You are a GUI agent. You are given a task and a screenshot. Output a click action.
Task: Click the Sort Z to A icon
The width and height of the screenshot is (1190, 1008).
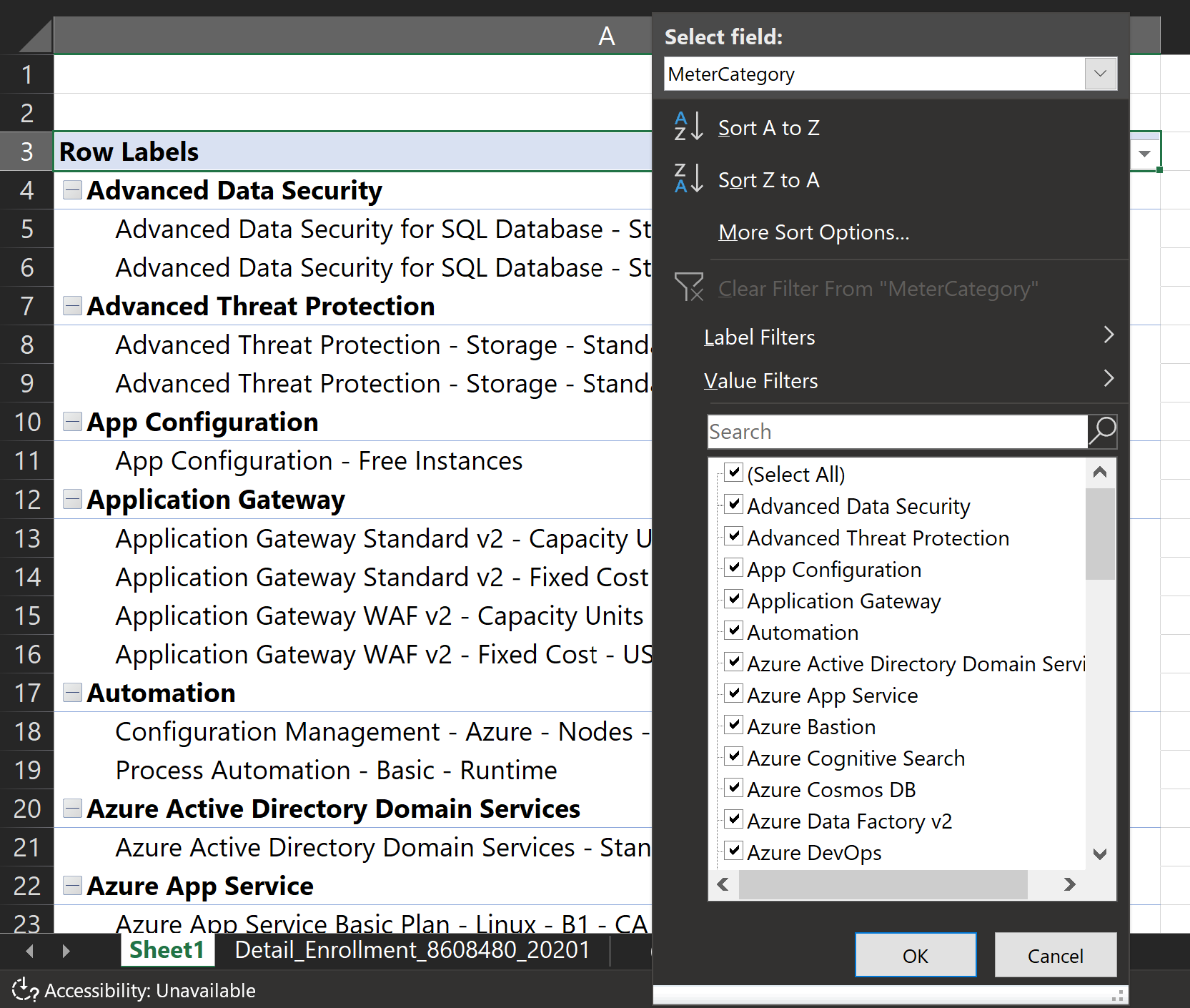click(x=688, y=179)
